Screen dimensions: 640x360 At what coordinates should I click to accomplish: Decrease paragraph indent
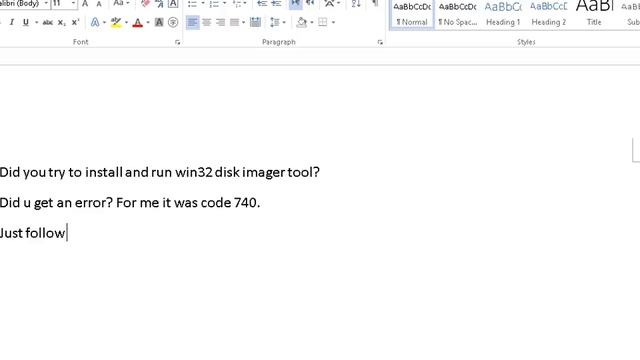262,4
